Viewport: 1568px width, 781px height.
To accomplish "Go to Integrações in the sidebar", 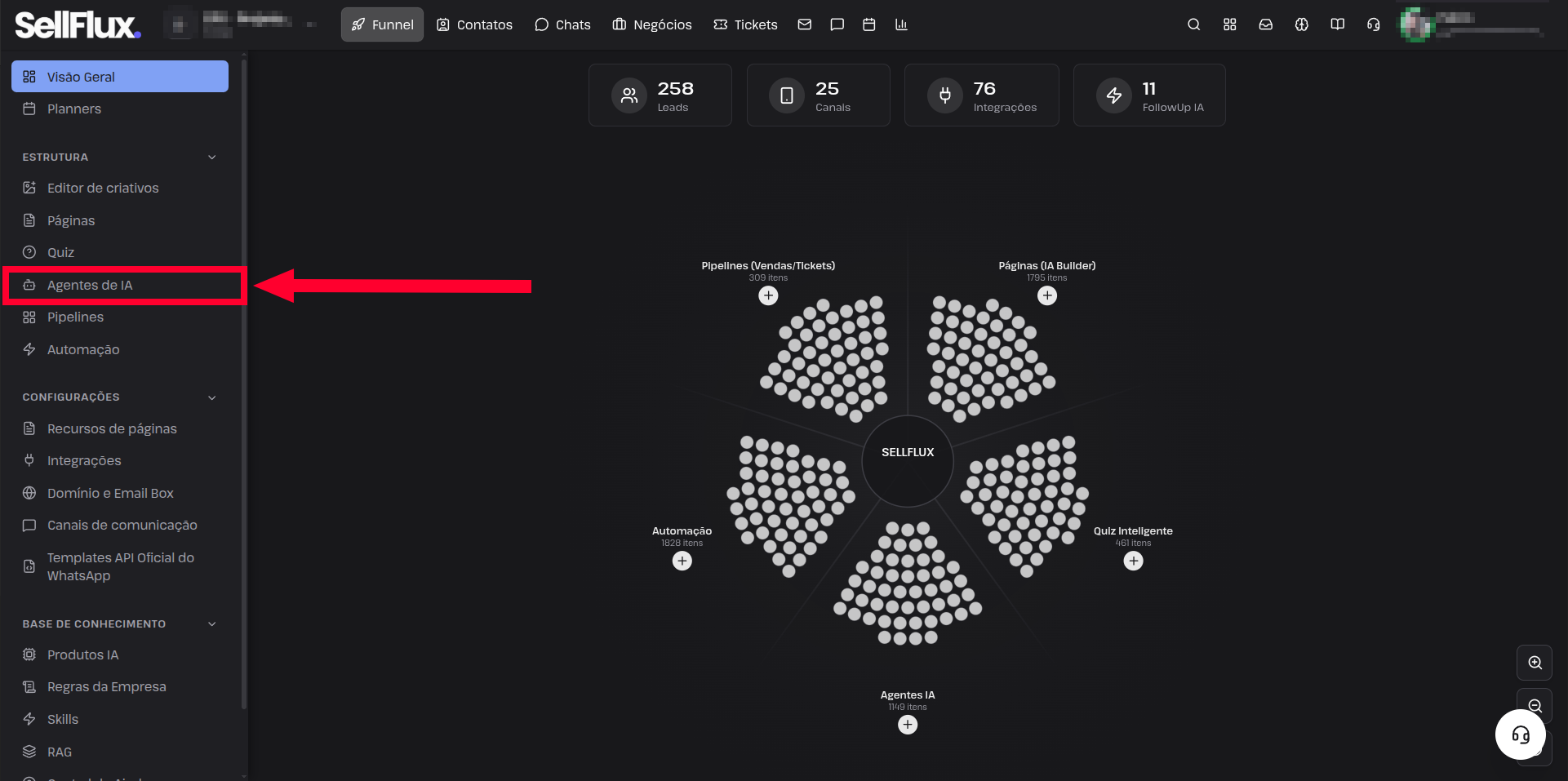I will point(120,460).
